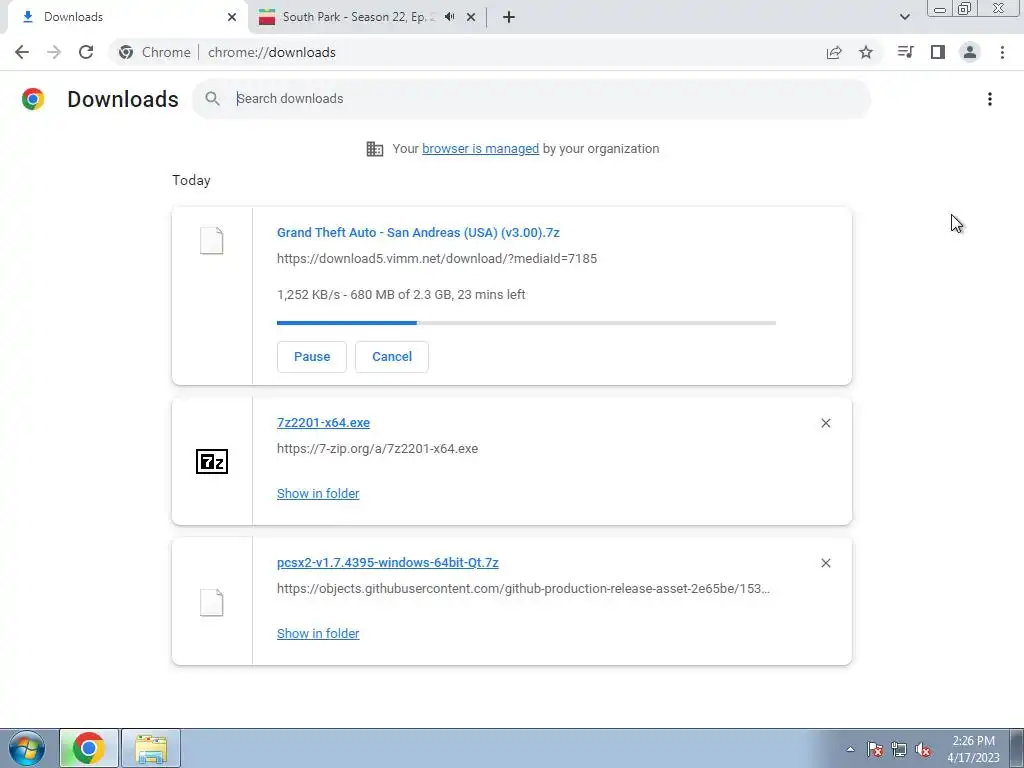Focus the Search downloads field
Image resolution: width=1024 pixels, height=768 pixels.
[532, 99]
